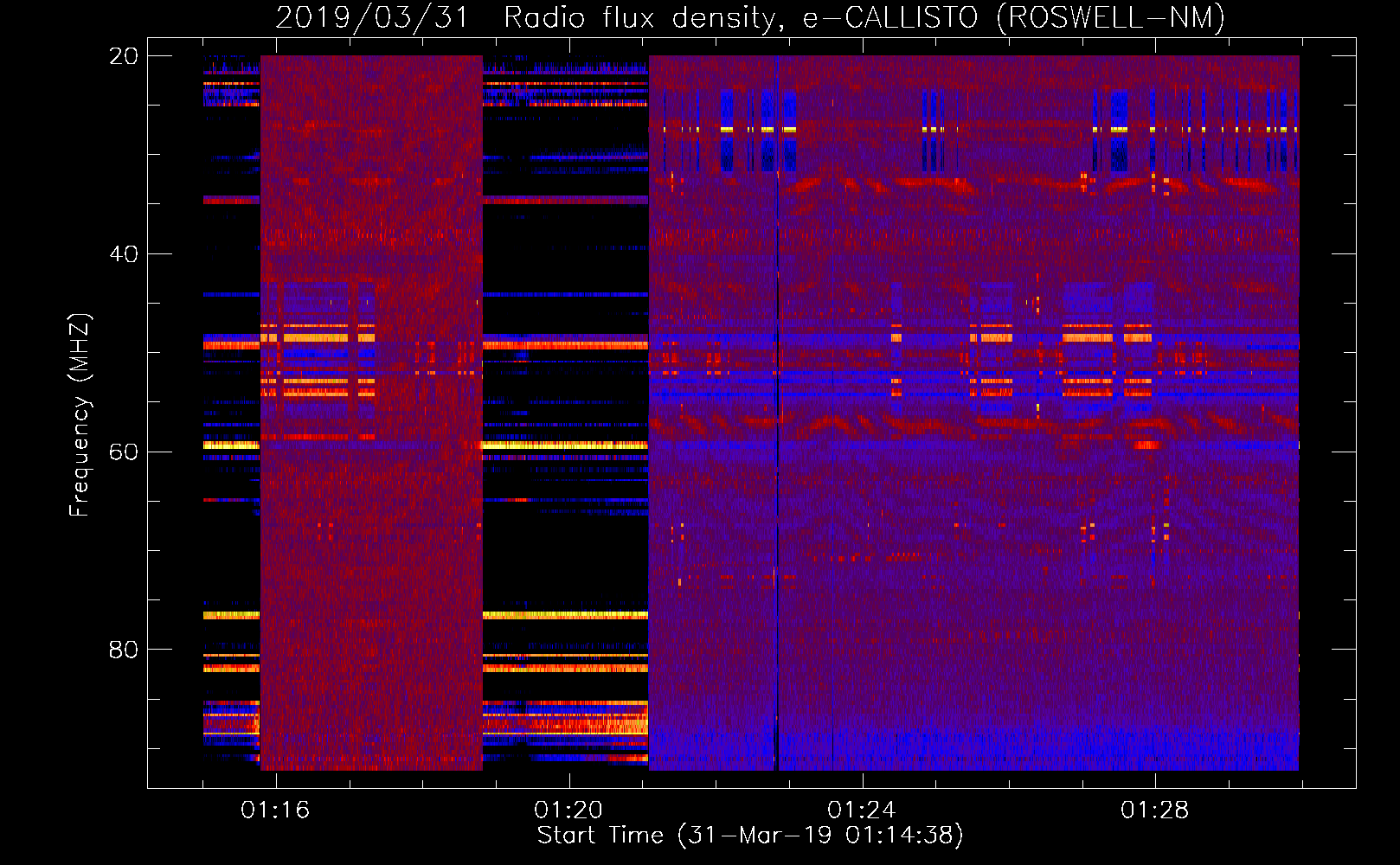Click the 01:28 time tick label
Viewport: 1400px width, 865px height.
(1155, 811)
